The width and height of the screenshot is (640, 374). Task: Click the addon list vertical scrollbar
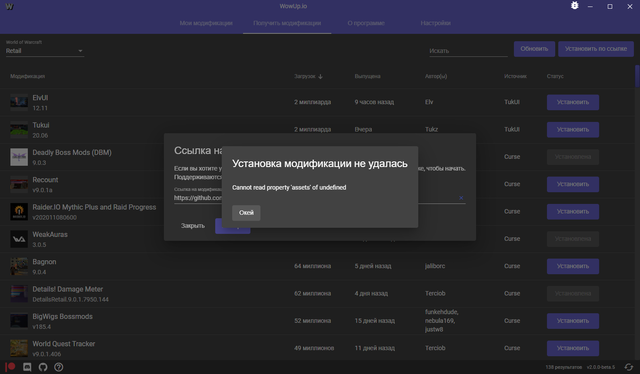point(637,76)
